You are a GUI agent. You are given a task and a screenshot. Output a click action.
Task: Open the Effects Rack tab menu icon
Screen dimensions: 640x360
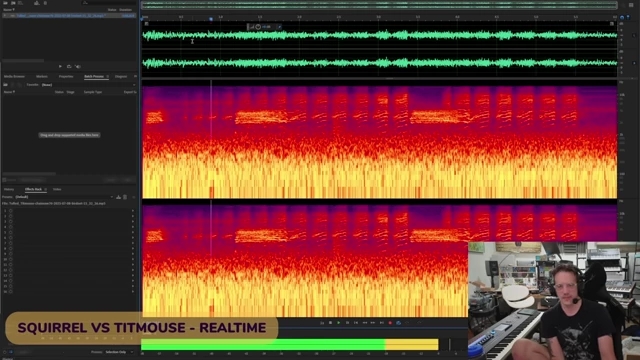[45, 189]
